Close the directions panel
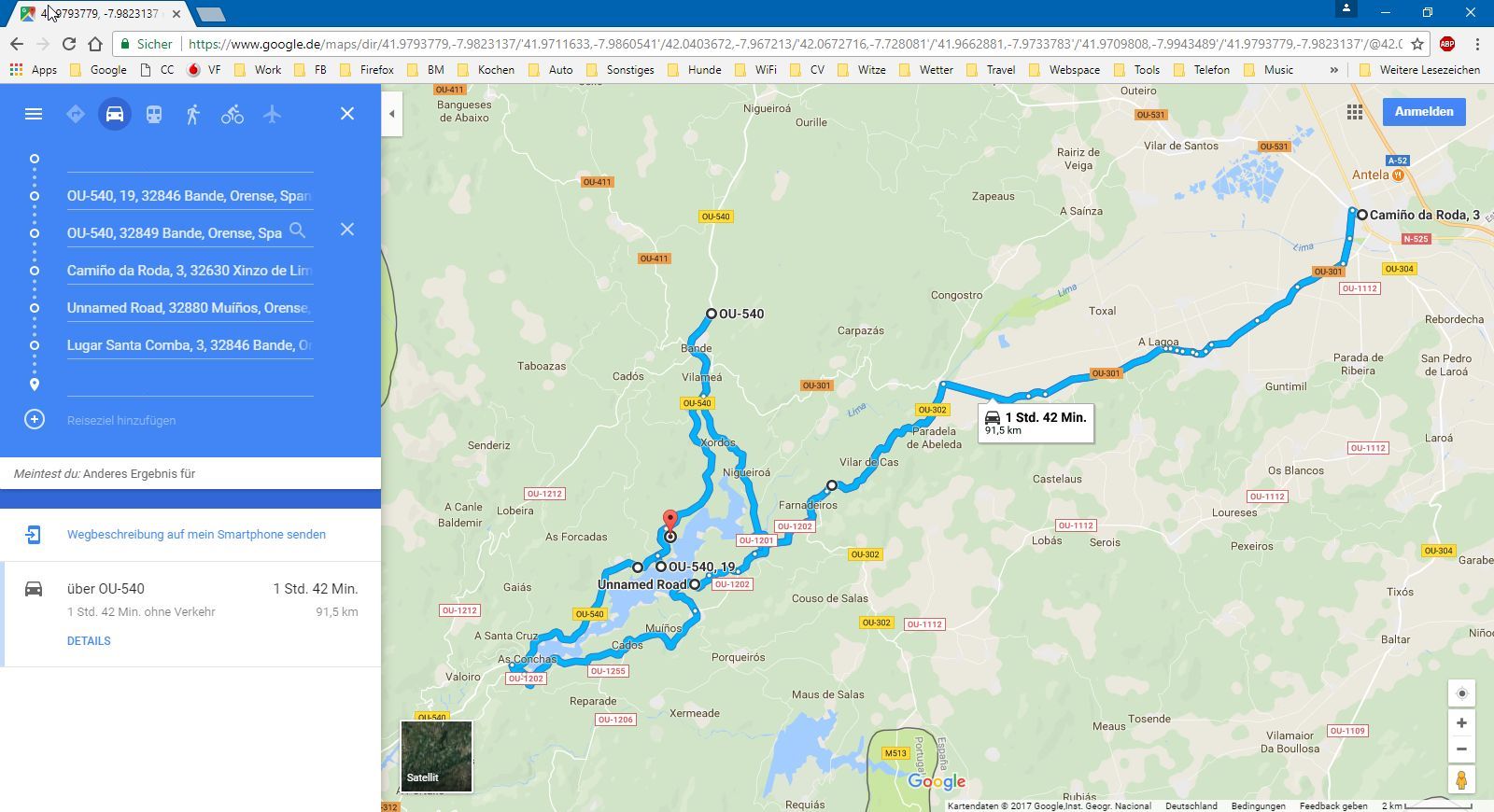This screenshot has width=1494, height=812. coord(347,114)
